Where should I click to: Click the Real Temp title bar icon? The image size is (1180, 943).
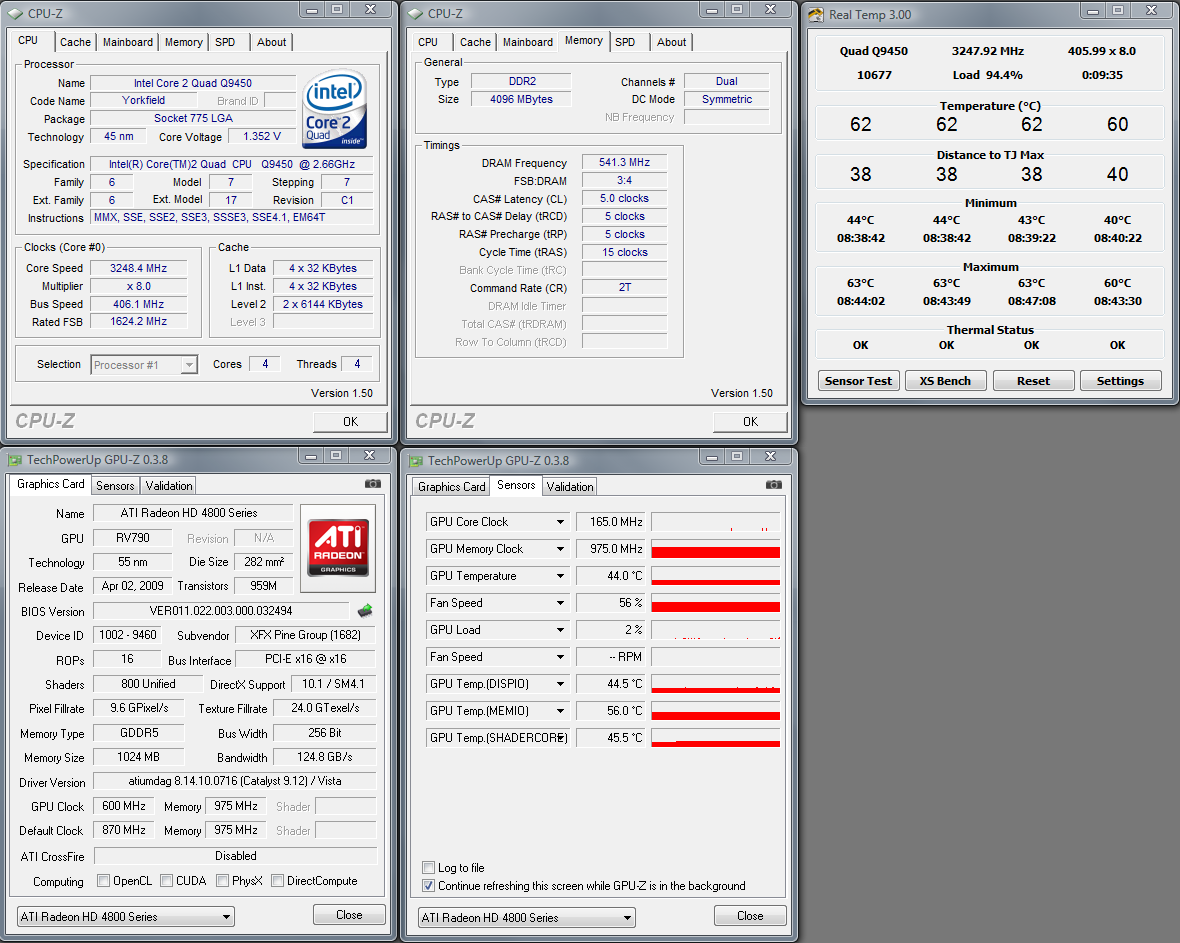click(x=816, y=14)
